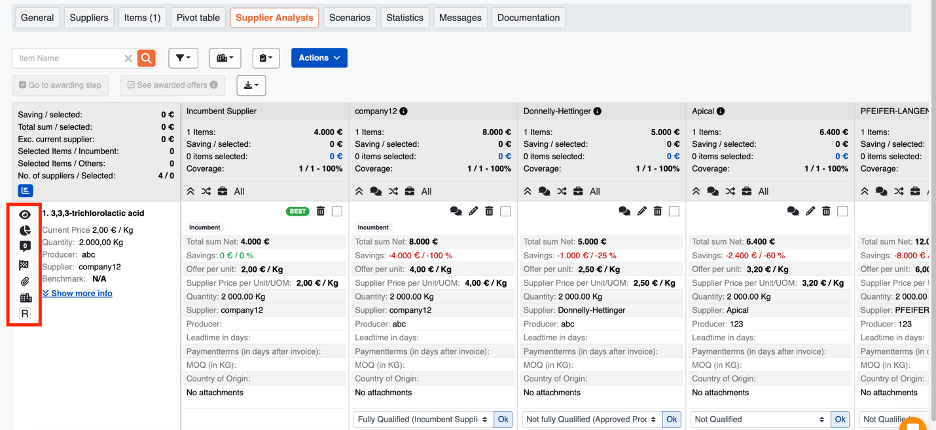This screenshot has width=936, height=430.
Task: Open the Fully Qualified status select for company12
Action: [423, 420]
